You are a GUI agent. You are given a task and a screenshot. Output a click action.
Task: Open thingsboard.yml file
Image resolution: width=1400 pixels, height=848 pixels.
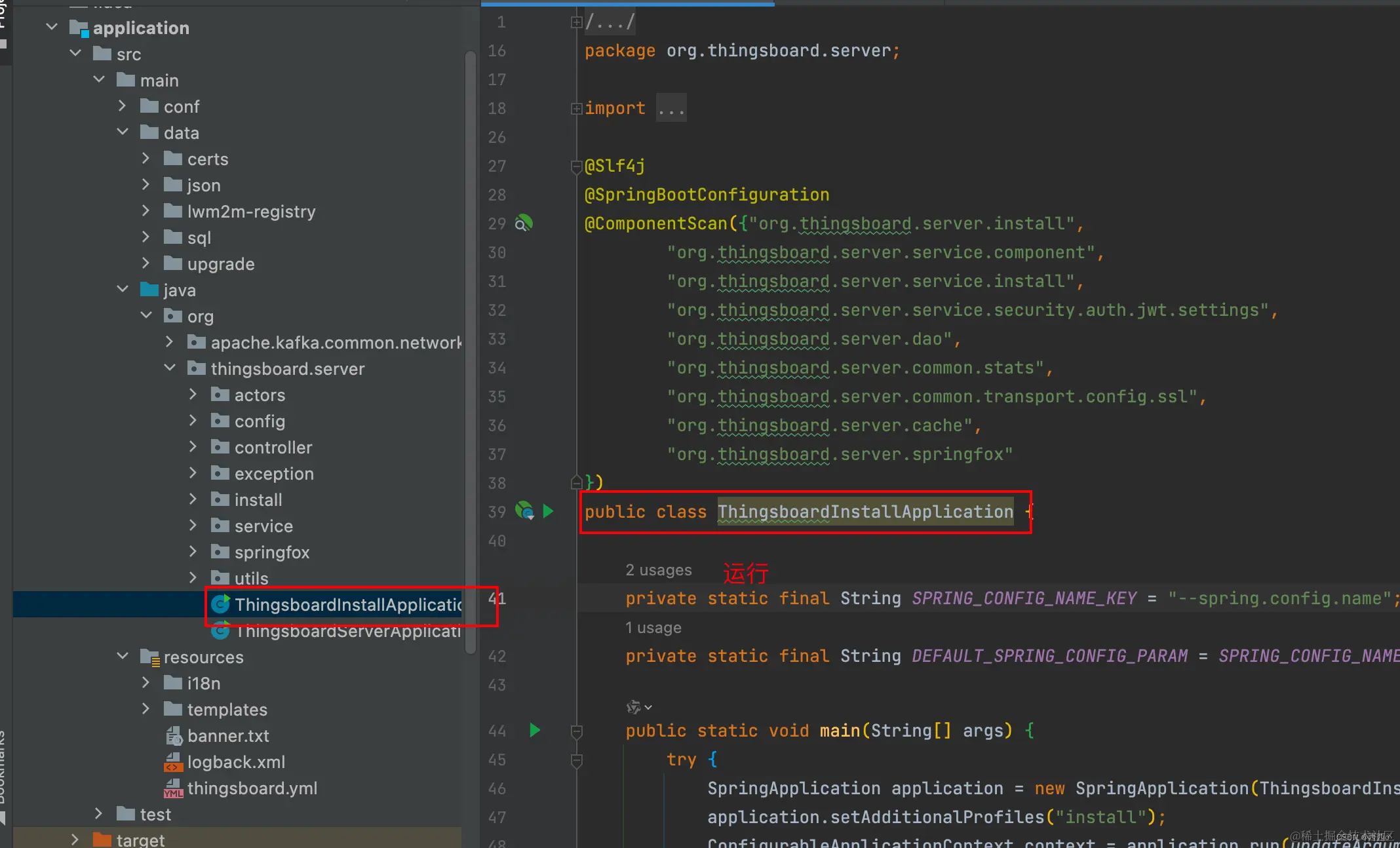(252, 788)
